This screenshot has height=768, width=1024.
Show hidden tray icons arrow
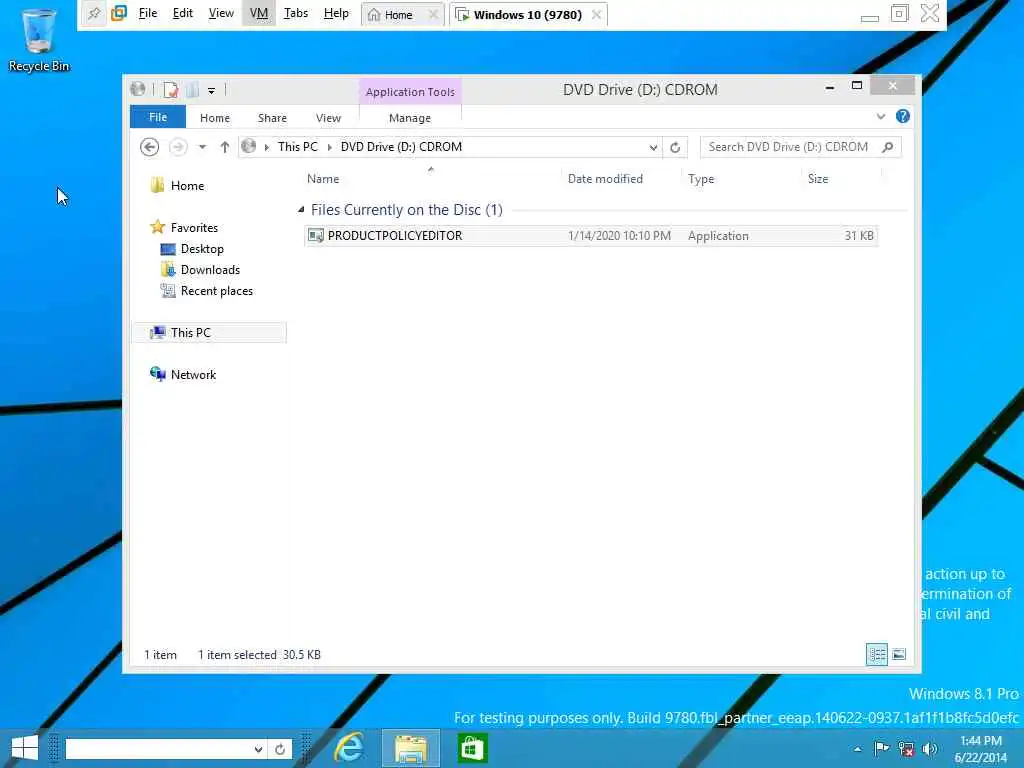[x=857, y=749]
